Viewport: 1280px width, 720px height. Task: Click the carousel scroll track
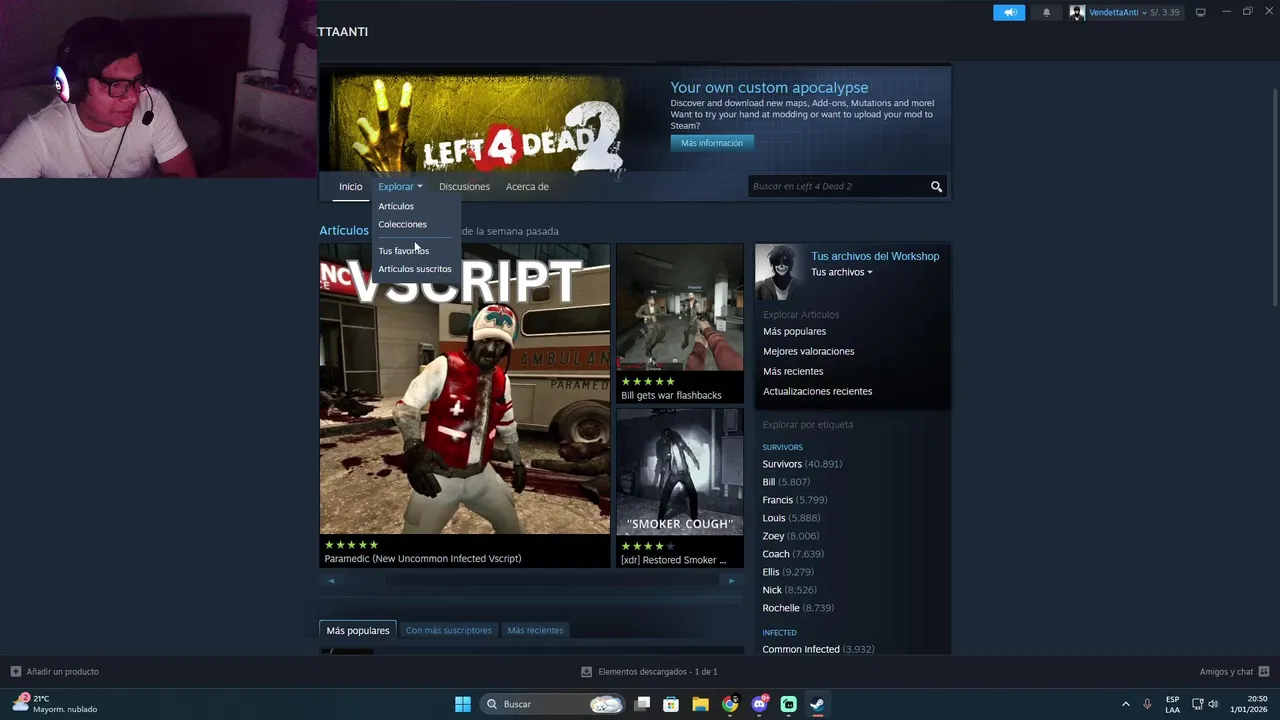point(531,581)
